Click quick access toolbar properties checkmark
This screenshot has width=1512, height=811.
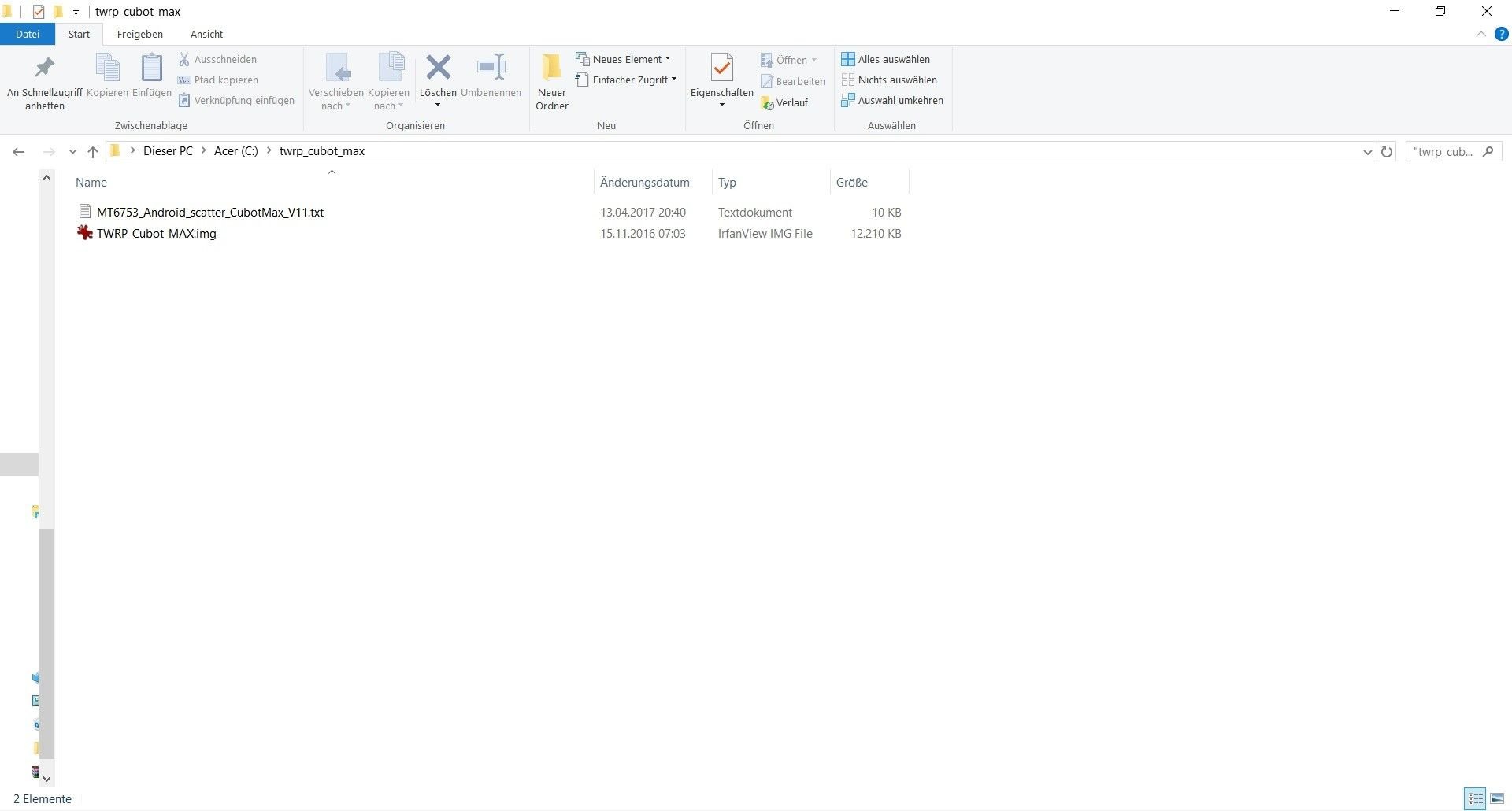38,11
